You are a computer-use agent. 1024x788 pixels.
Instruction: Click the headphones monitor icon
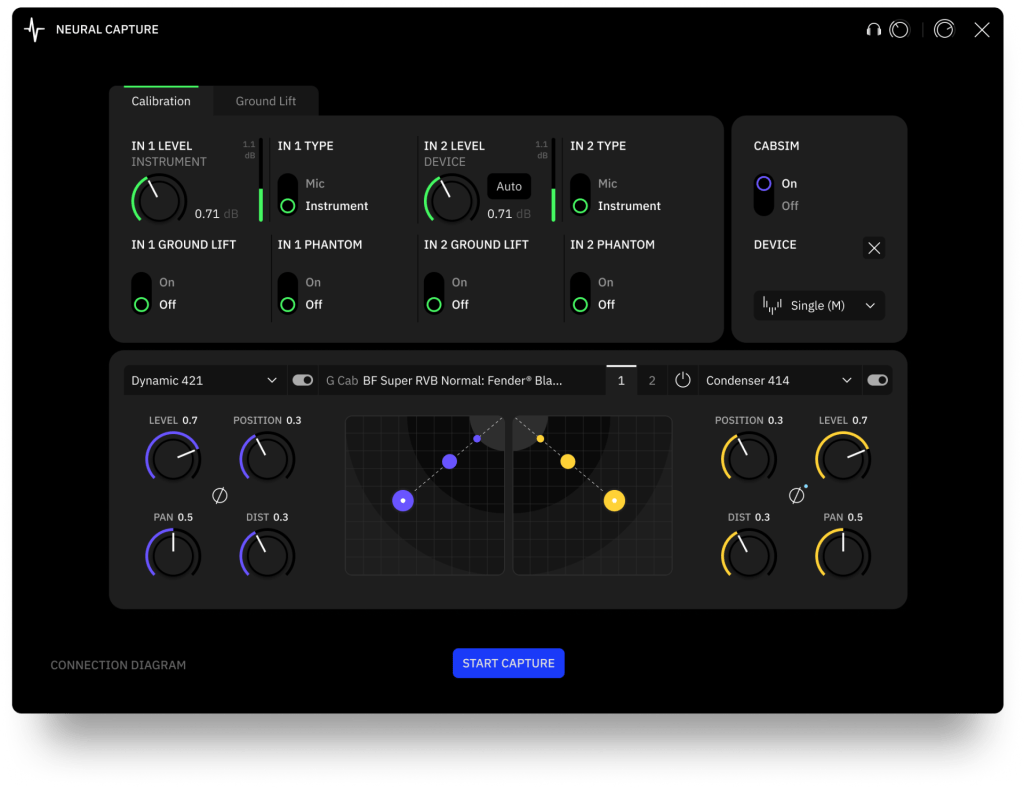click(x=873, y=30)
